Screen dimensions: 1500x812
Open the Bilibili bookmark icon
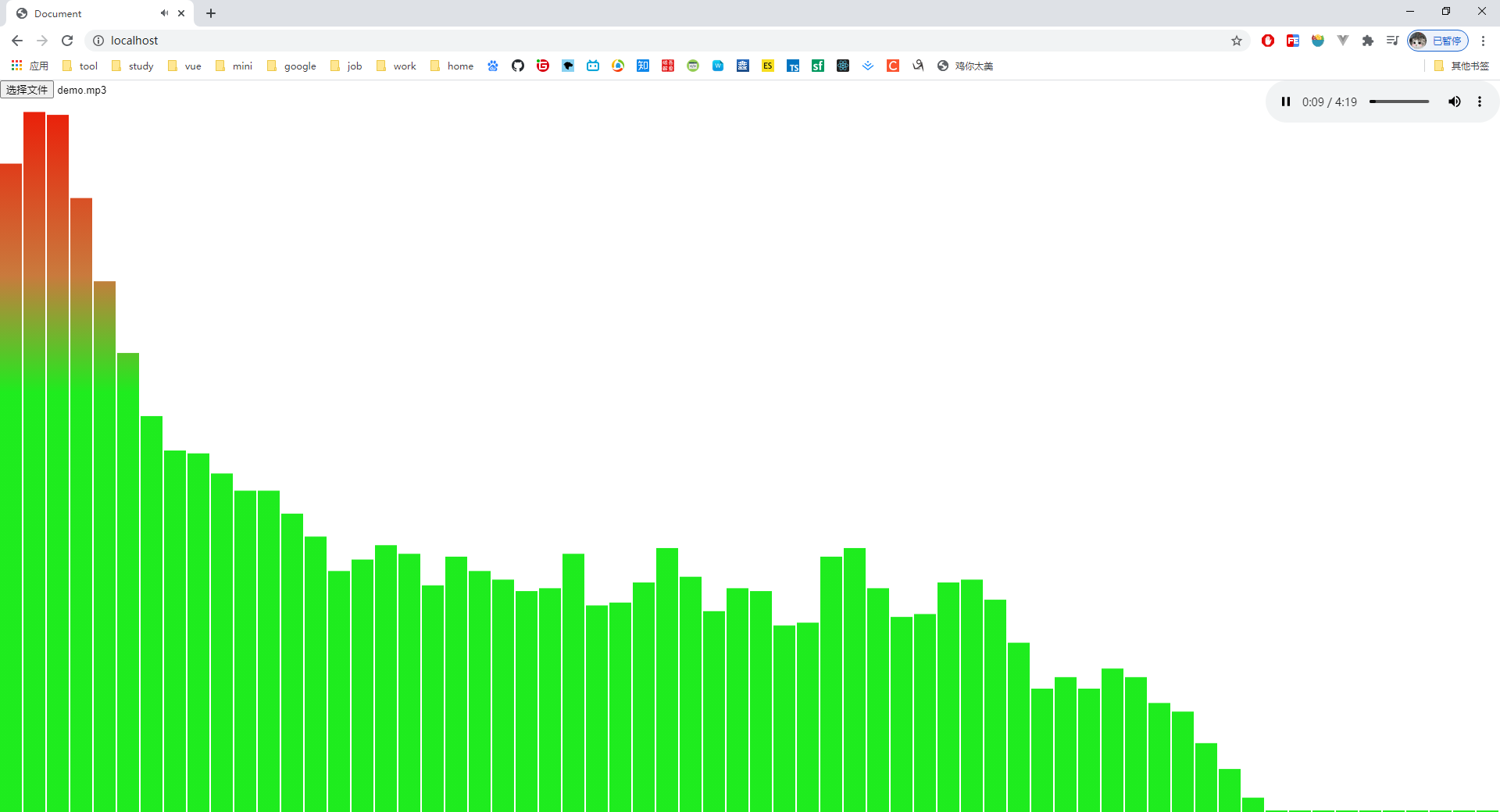click(x=593, y=66)
